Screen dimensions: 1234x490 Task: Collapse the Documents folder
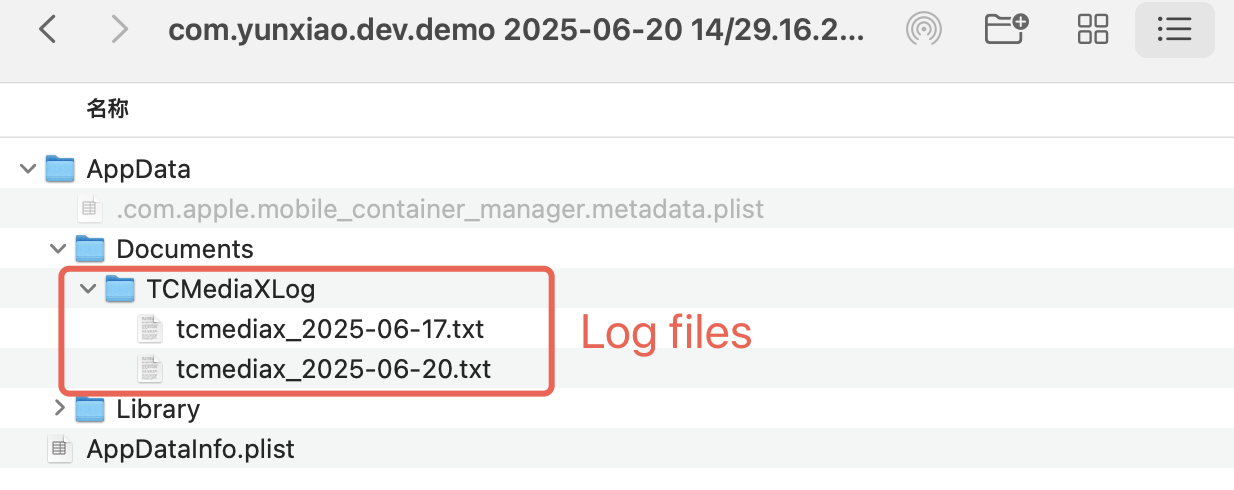[56, 249]
